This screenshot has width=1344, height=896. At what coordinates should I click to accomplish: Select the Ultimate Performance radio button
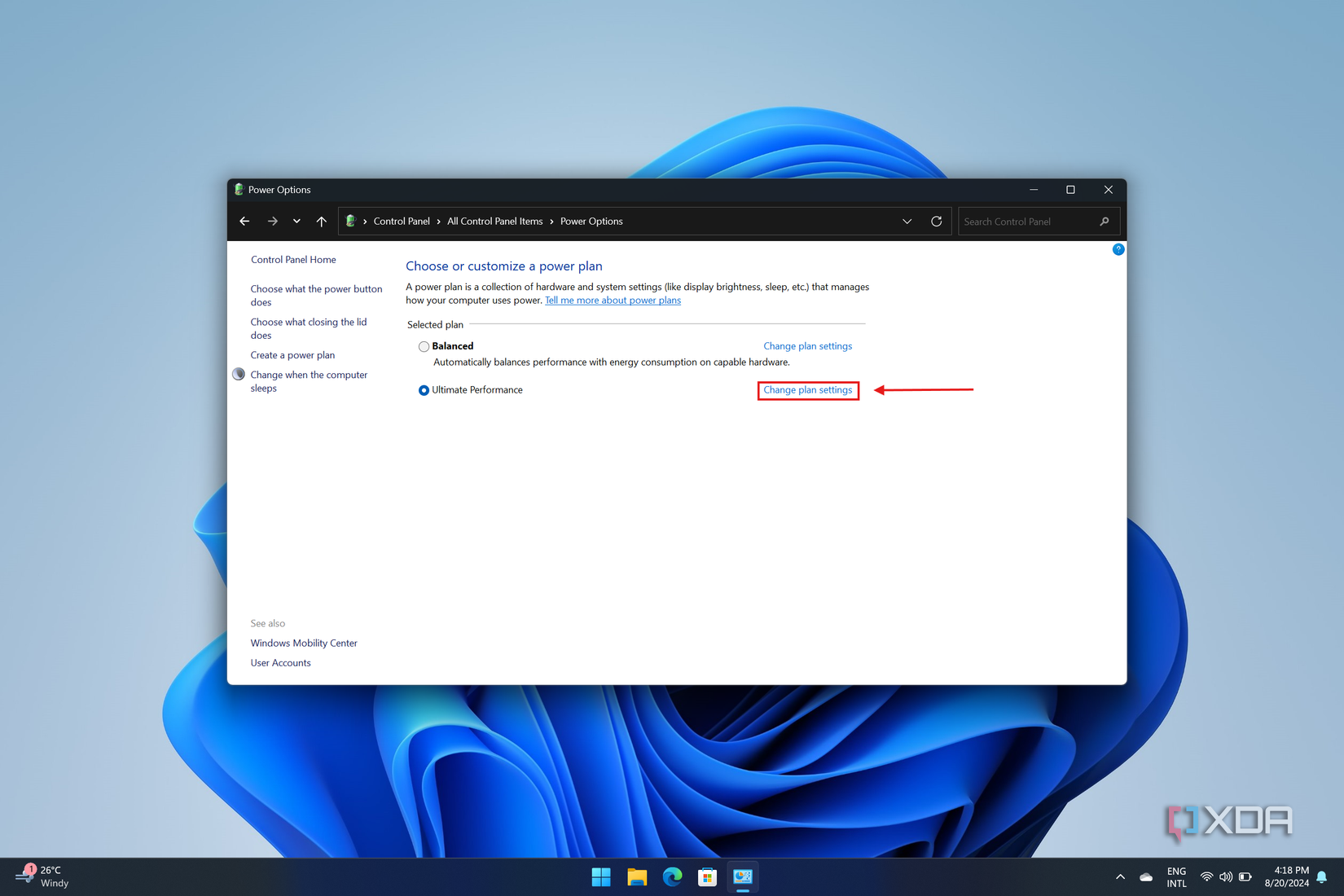pyautogui.click(x=424, y=390)
